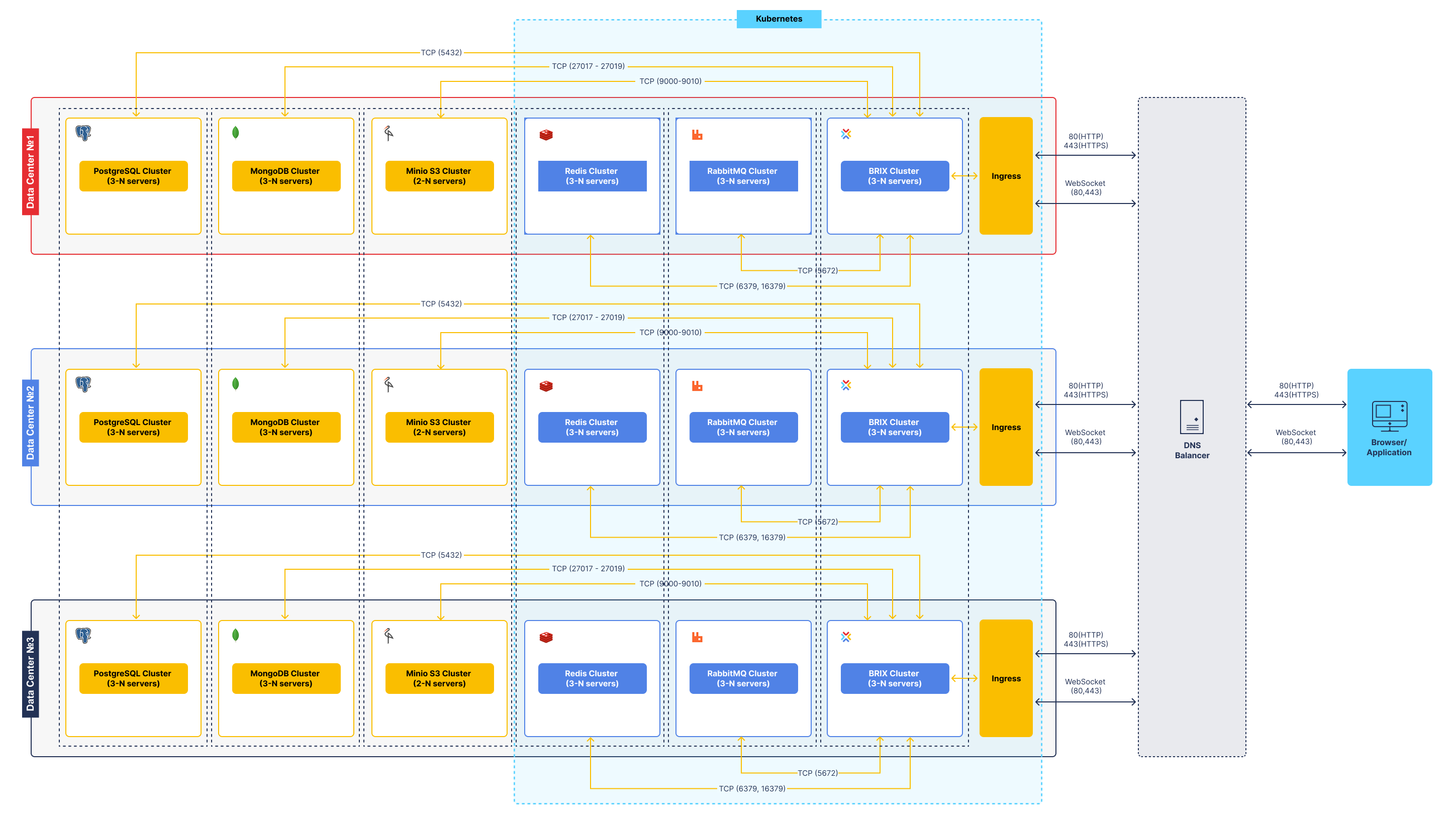Click the topmost TCP (5432) connection label
Image resolution: width=1456 pixels, height=822 pixels.
coord(441,53)
